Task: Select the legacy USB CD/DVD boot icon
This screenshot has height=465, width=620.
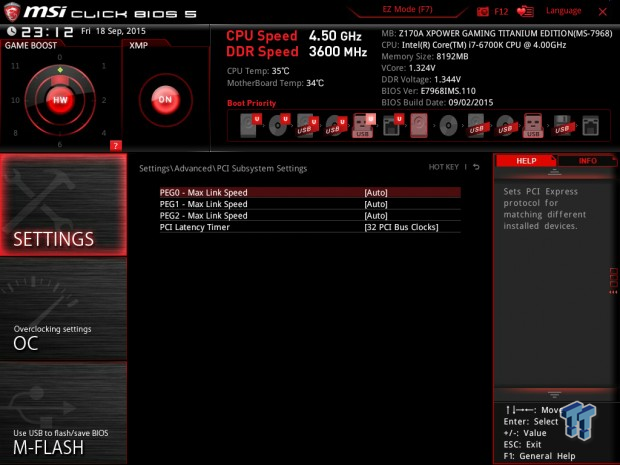Action: (x=505, y=125)
